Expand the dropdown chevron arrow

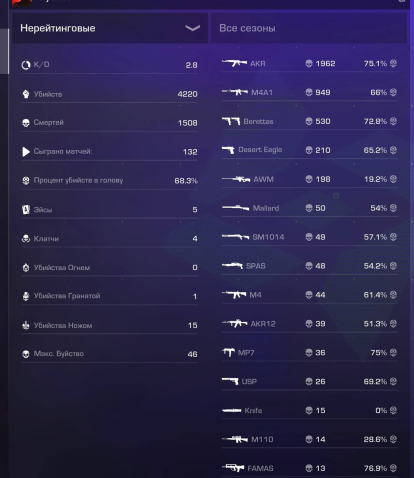193,28
